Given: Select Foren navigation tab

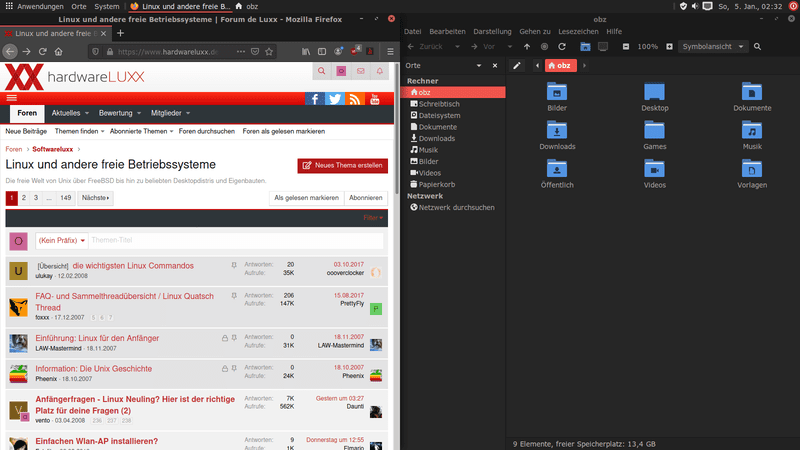Looking at the screenshot, I should coord(27,113).
